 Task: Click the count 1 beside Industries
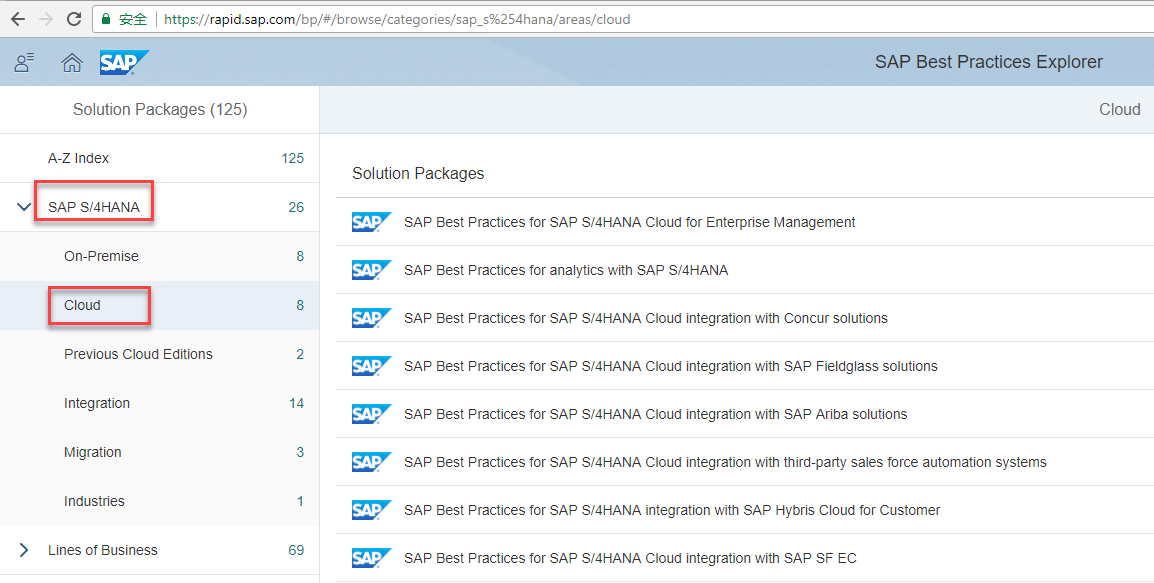[300, 501]
